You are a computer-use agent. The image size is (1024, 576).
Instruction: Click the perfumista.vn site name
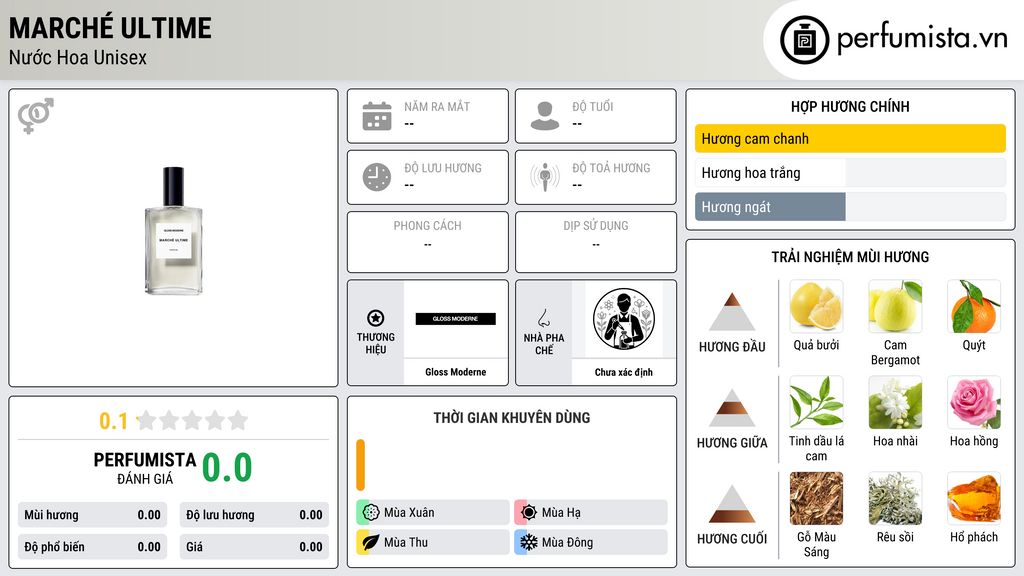(921, 39)
